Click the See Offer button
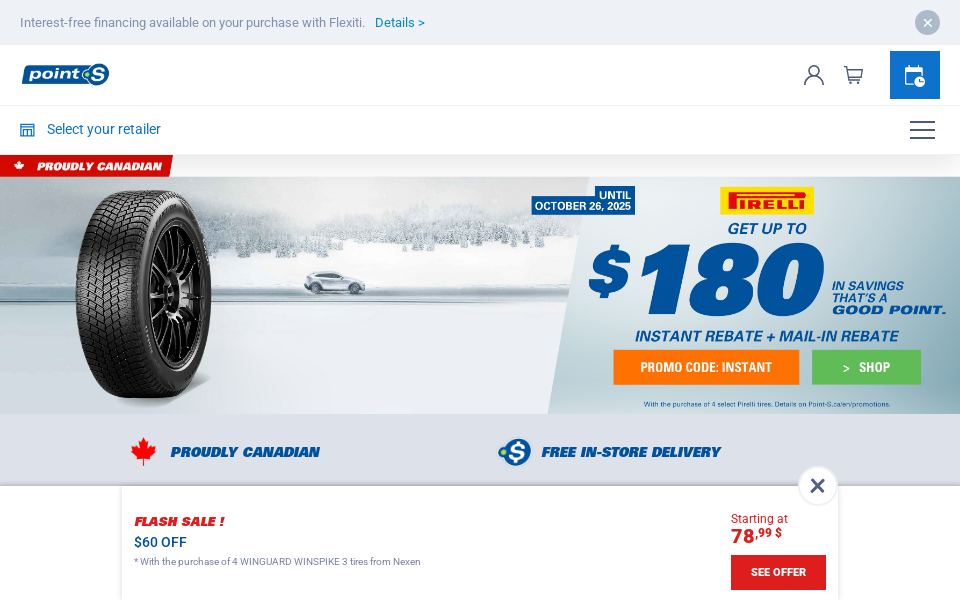 click(x=778, y=572)
